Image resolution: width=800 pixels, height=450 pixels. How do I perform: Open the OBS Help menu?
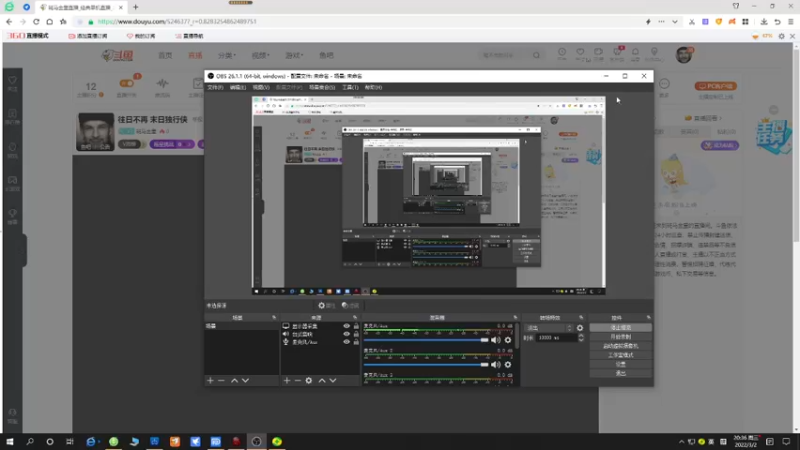(373, 87)
